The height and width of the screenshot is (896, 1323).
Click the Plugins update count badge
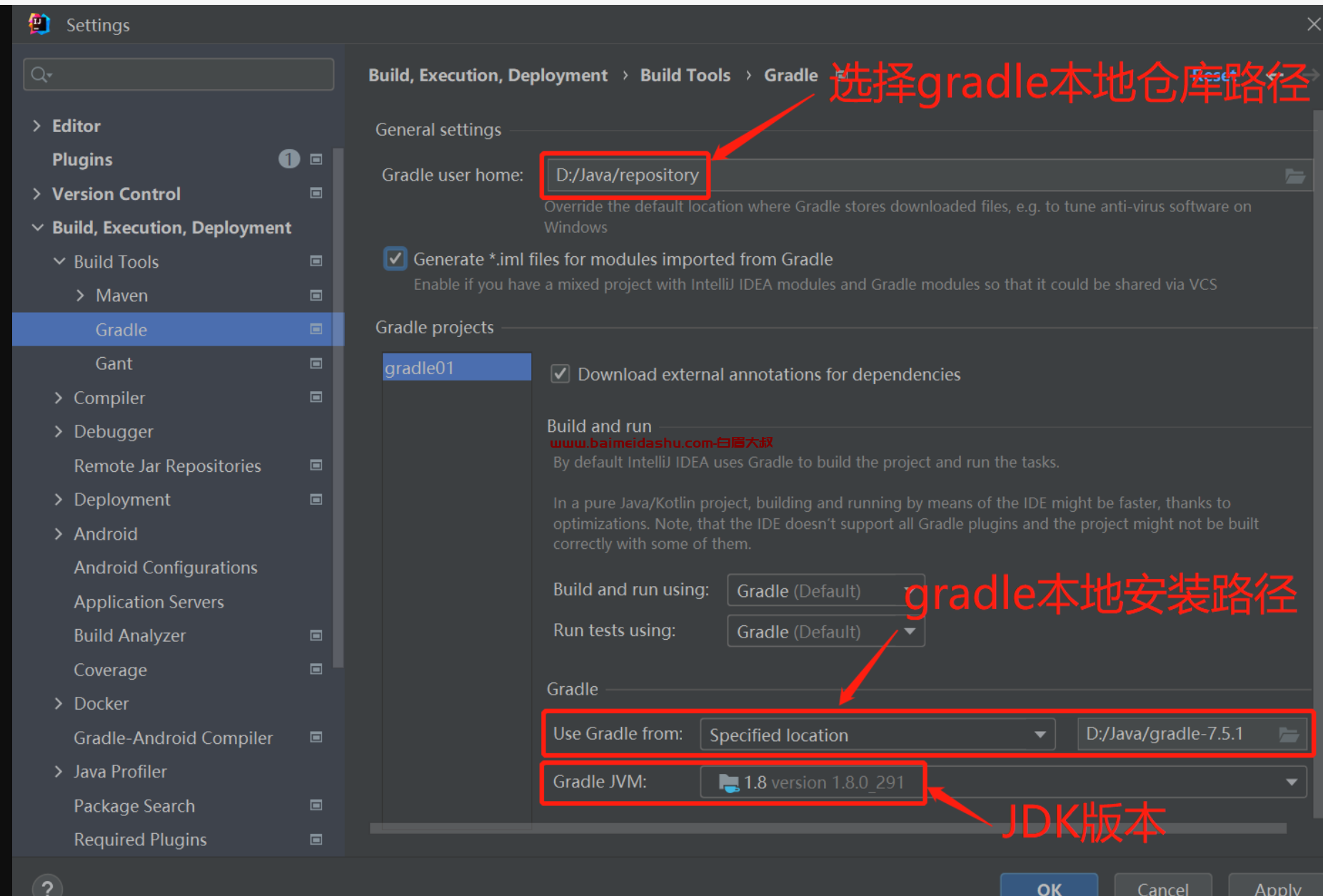[288, 158]
